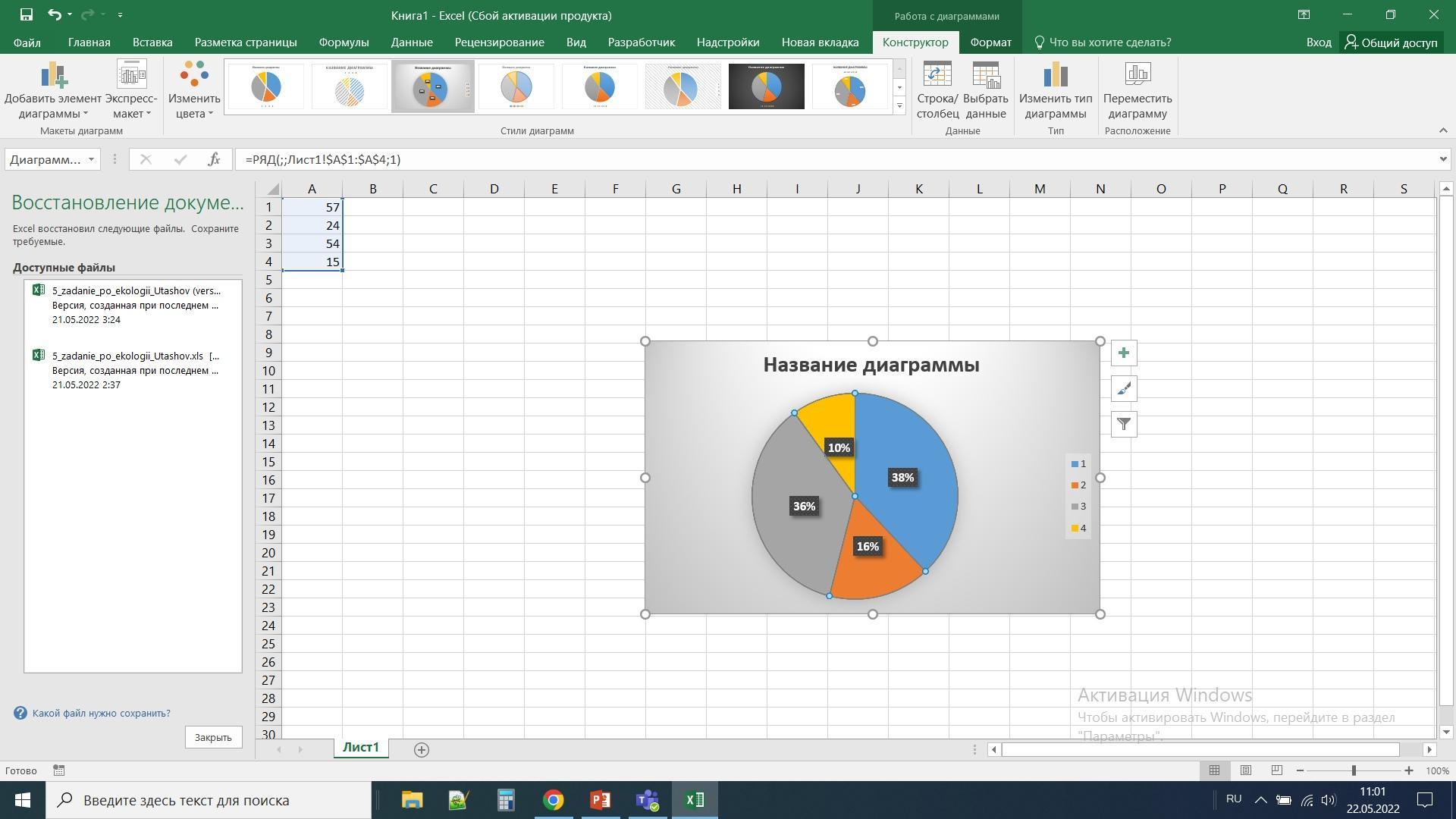Viewport: 1456px width, 819px height.
Task: Expand the Name Box dropdown arrow
Action: 91,159
